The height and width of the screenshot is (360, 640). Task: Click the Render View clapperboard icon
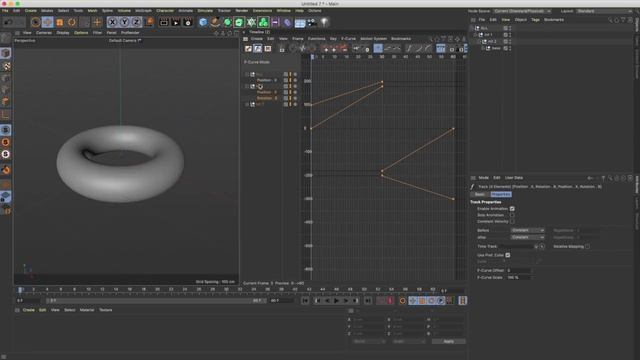coord(164,22)
